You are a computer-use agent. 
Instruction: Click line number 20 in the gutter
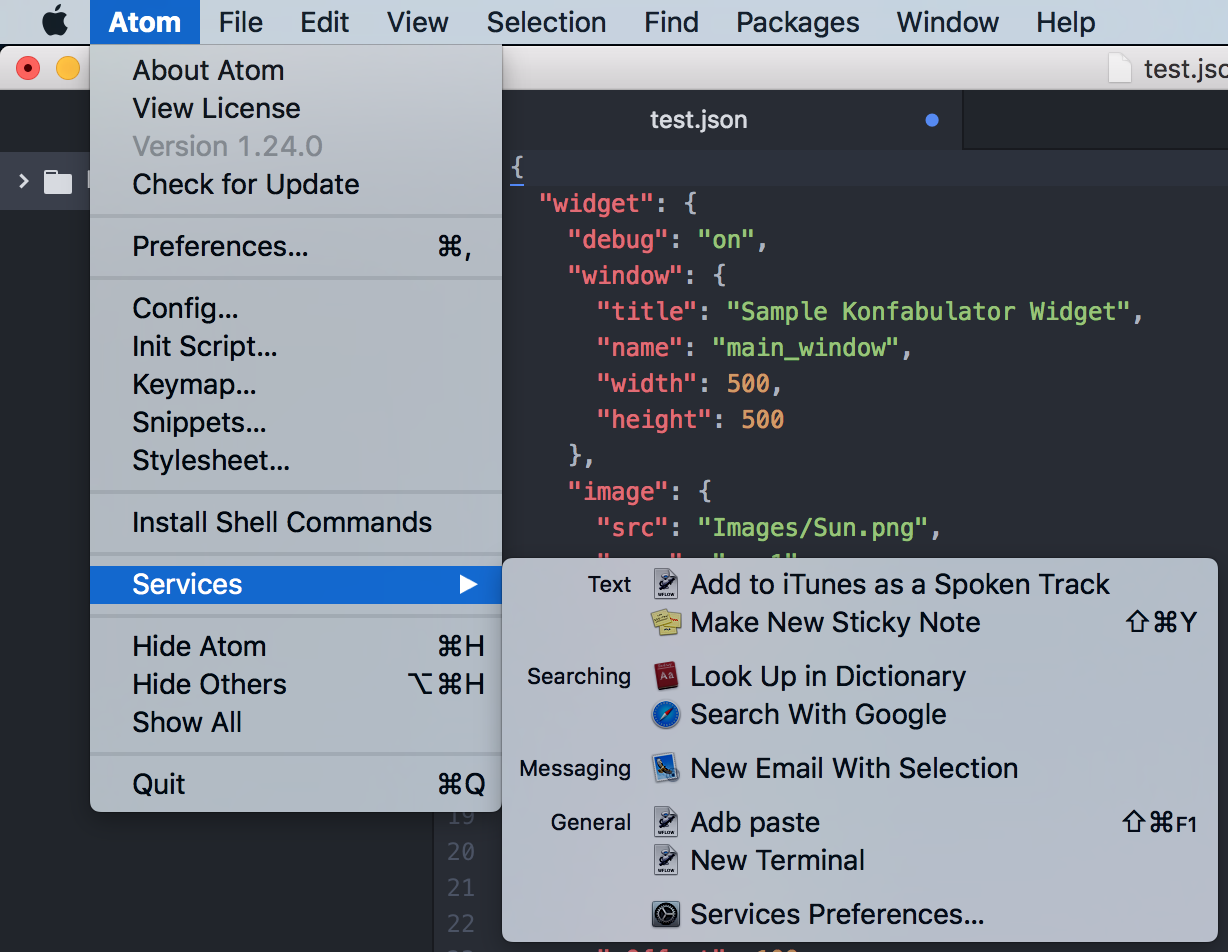tap(461, 852)
